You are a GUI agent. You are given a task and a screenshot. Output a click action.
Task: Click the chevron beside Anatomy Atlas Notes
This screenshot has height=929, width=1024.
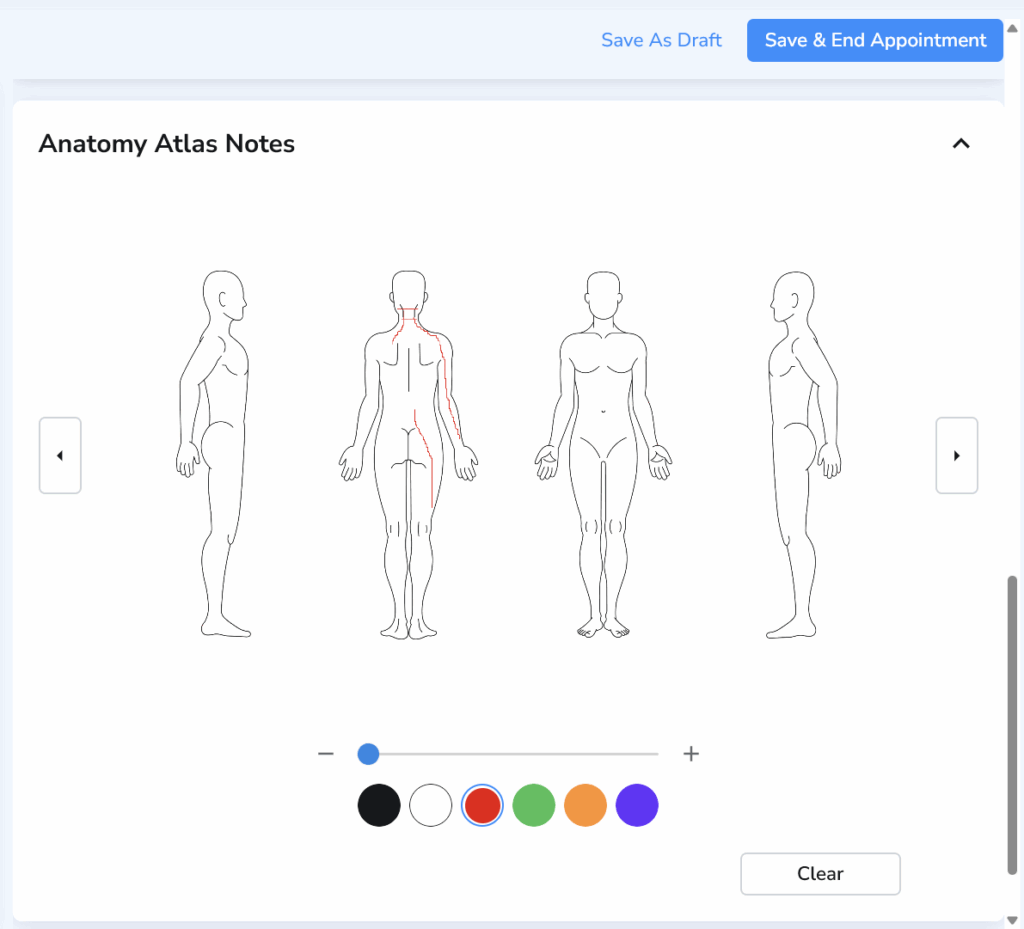961,143
